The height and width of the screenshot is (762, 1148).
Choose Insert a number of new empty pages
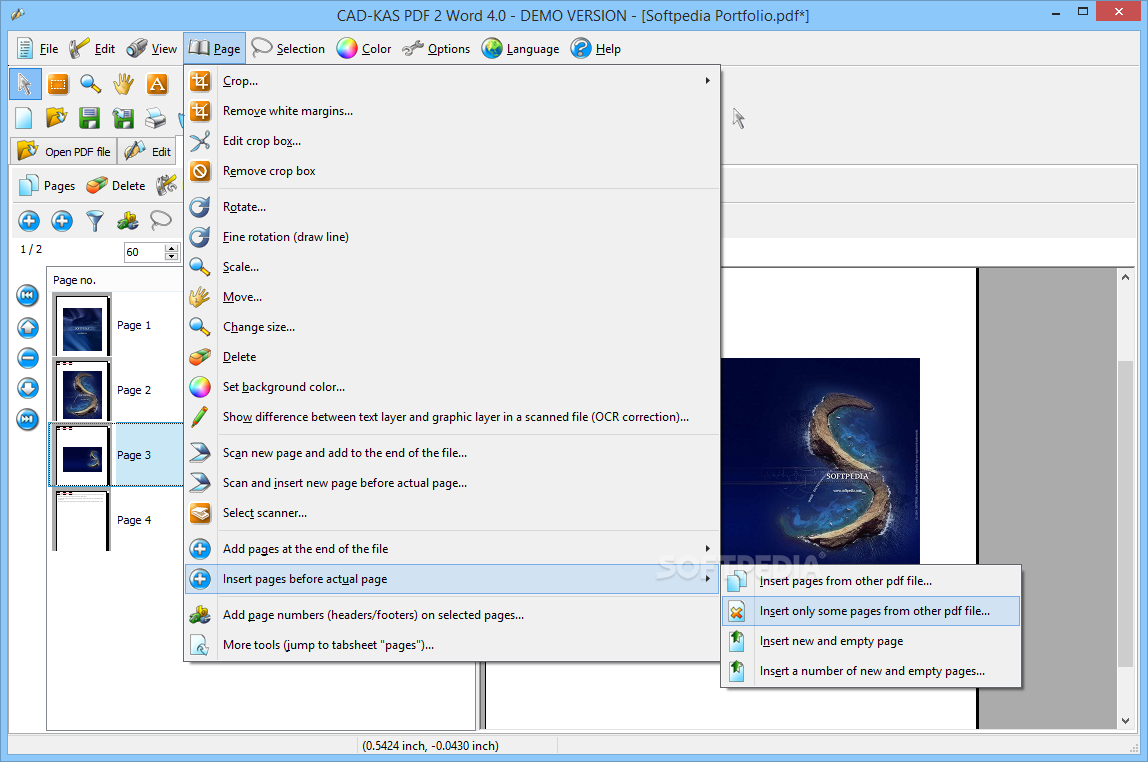point(871,671)
